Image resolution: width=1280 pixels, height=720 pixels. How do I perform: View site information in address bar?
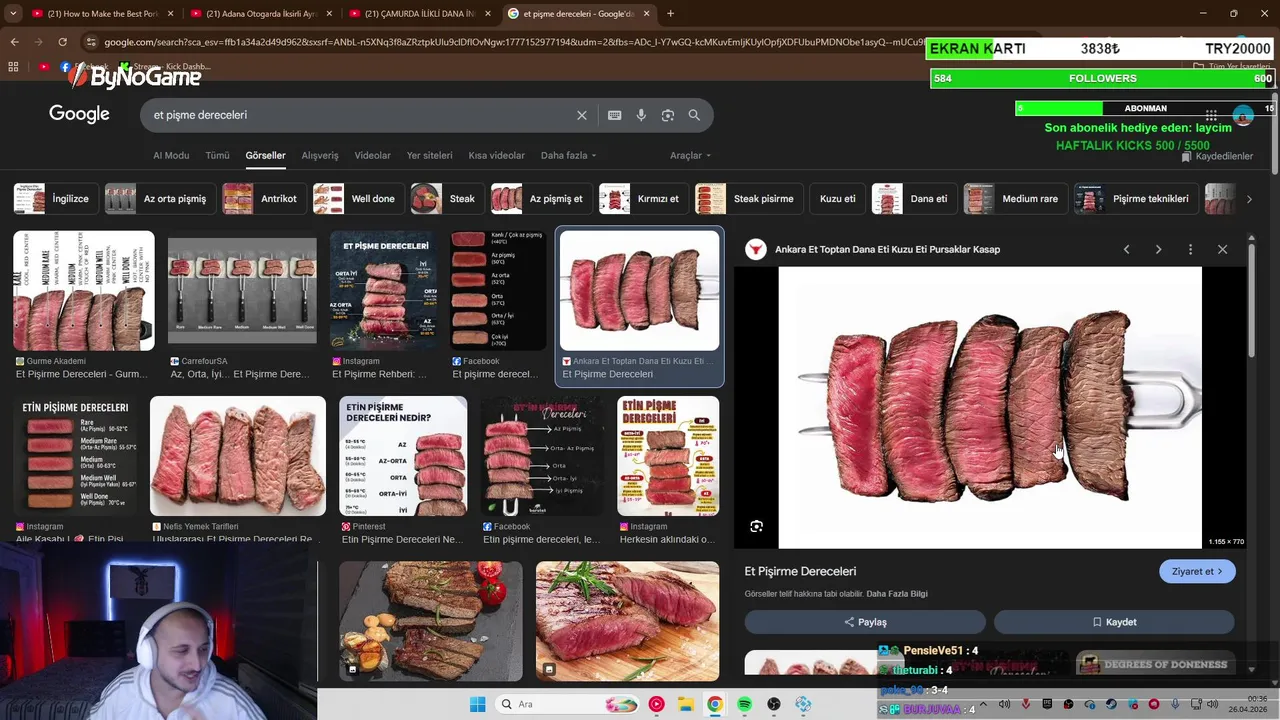91,42
